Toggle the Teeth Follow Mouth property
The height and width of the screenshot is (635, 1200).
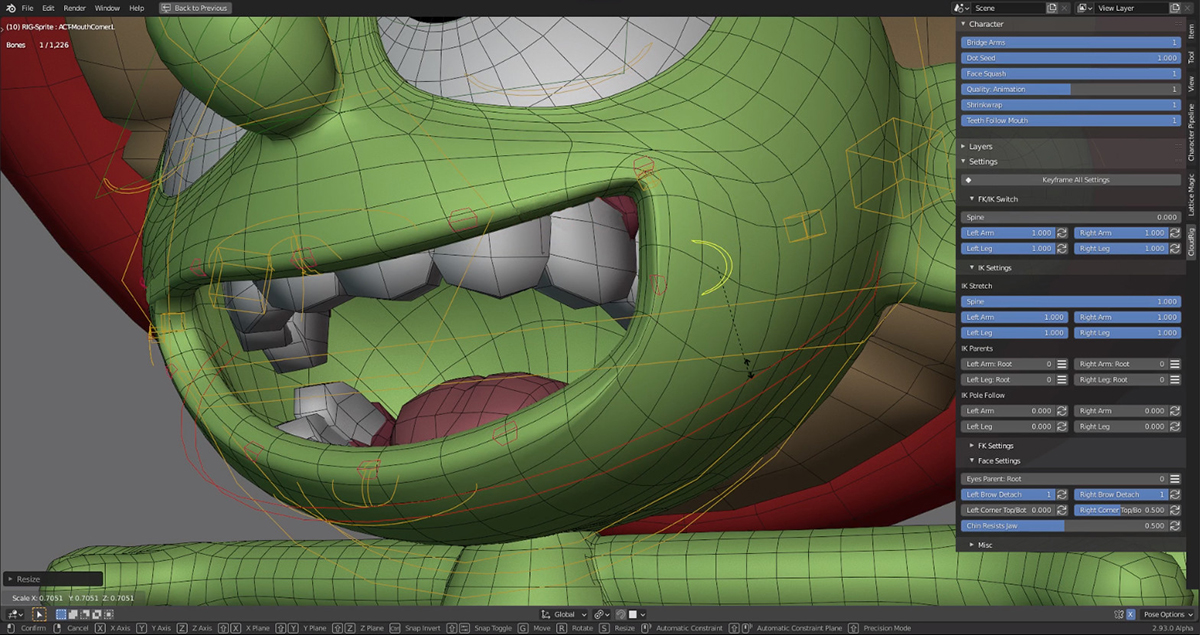(1070, 120)
